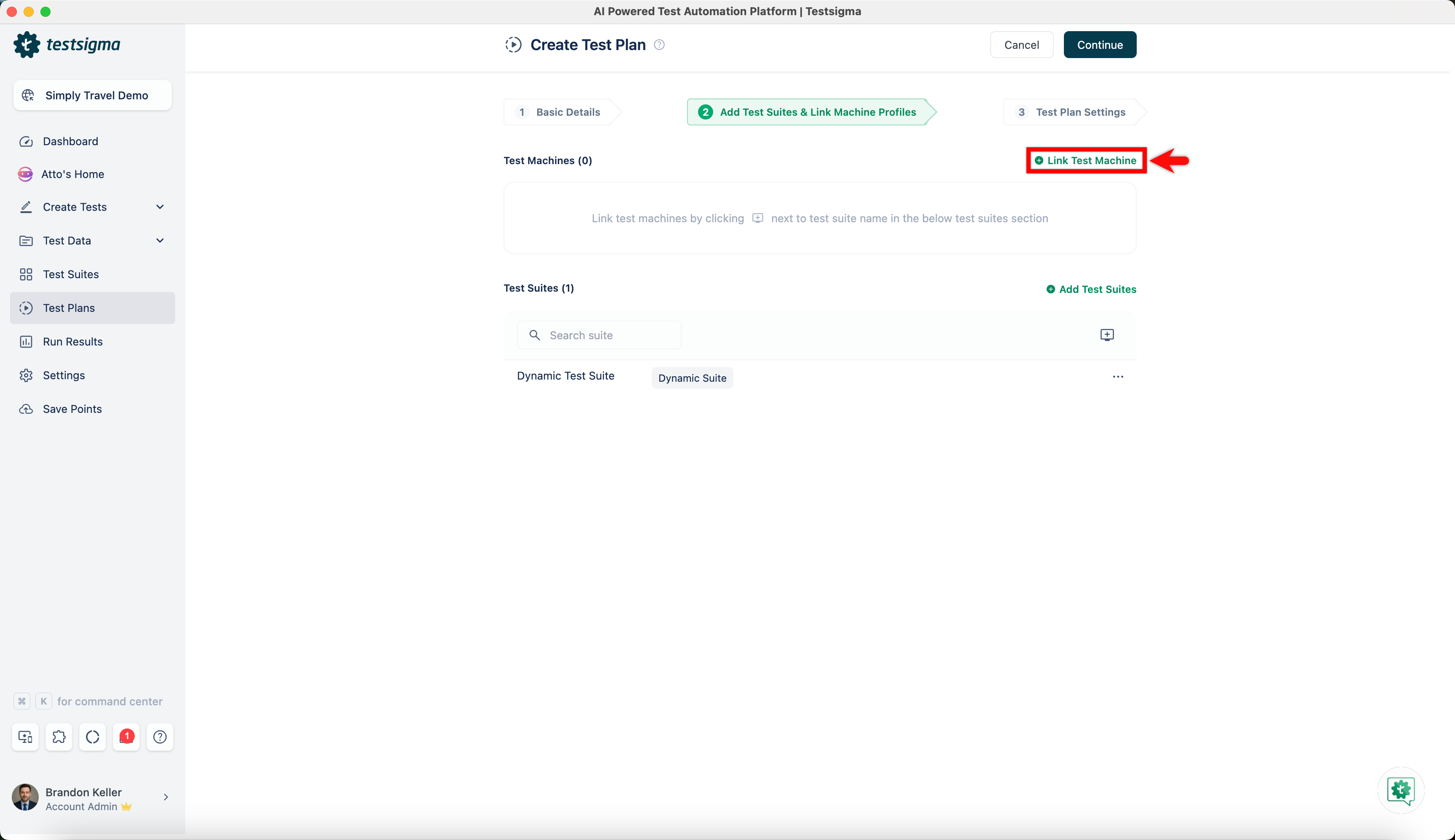1455x840 pixels.
Task: Select Test Suites in the sidebar
Action: [x=70, y=274]
